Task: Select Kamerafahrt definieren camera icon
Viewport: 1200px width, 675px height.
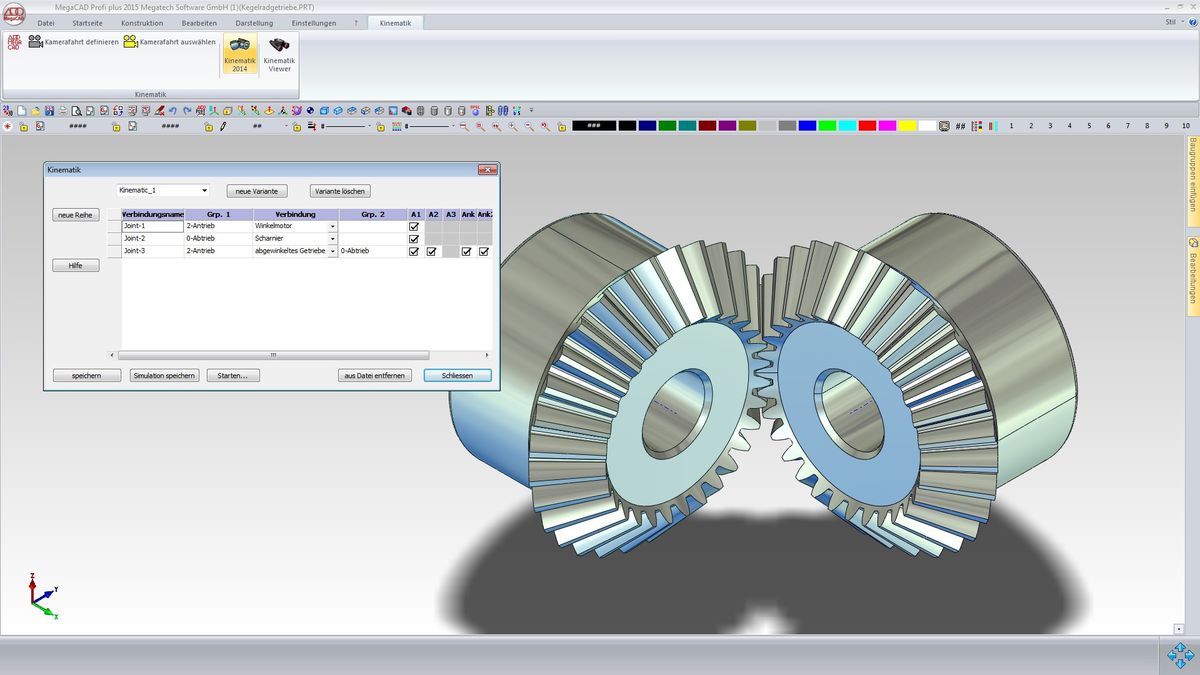Action: click(x=35, y=42)
